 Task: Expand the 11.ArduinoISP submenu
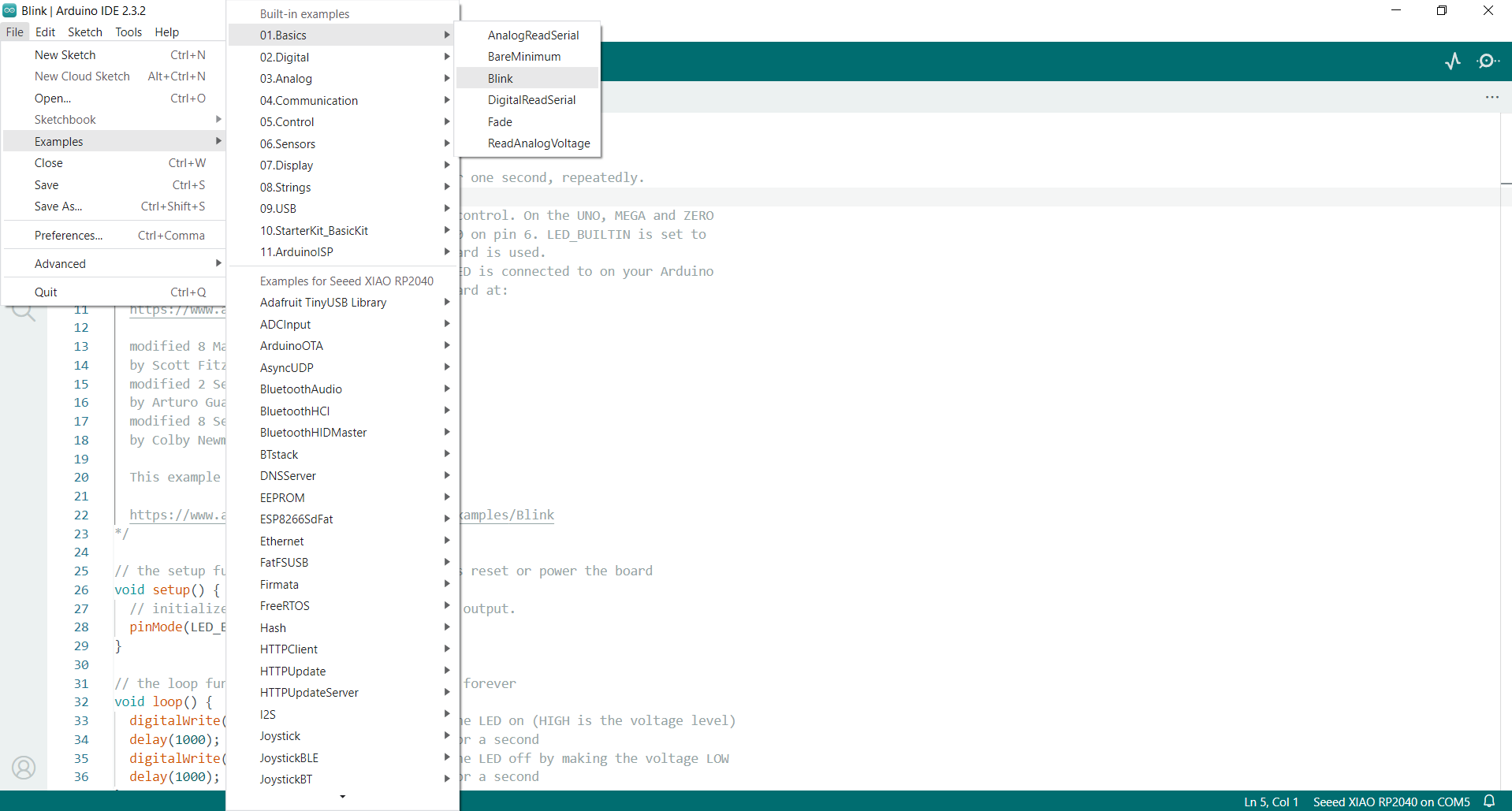(x=343, y=252)
